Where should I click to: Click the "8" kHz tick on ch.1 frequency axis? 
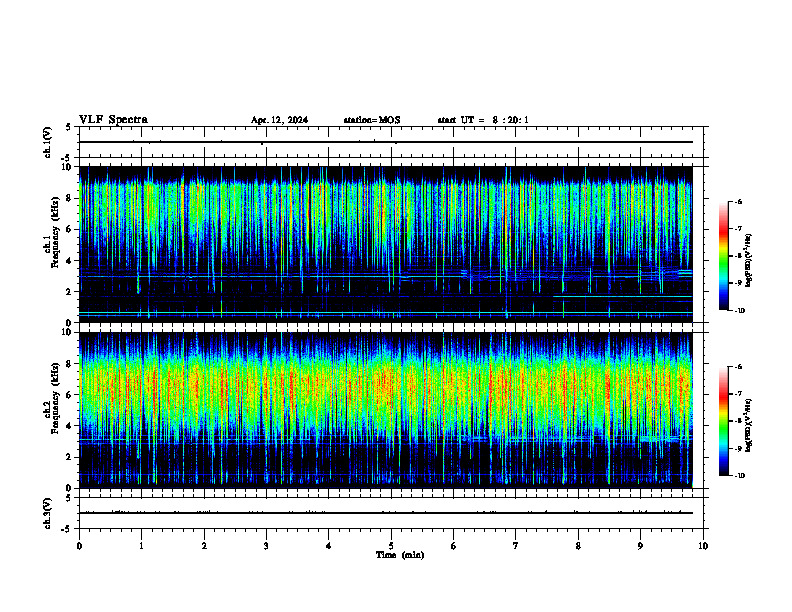(70, 198)
